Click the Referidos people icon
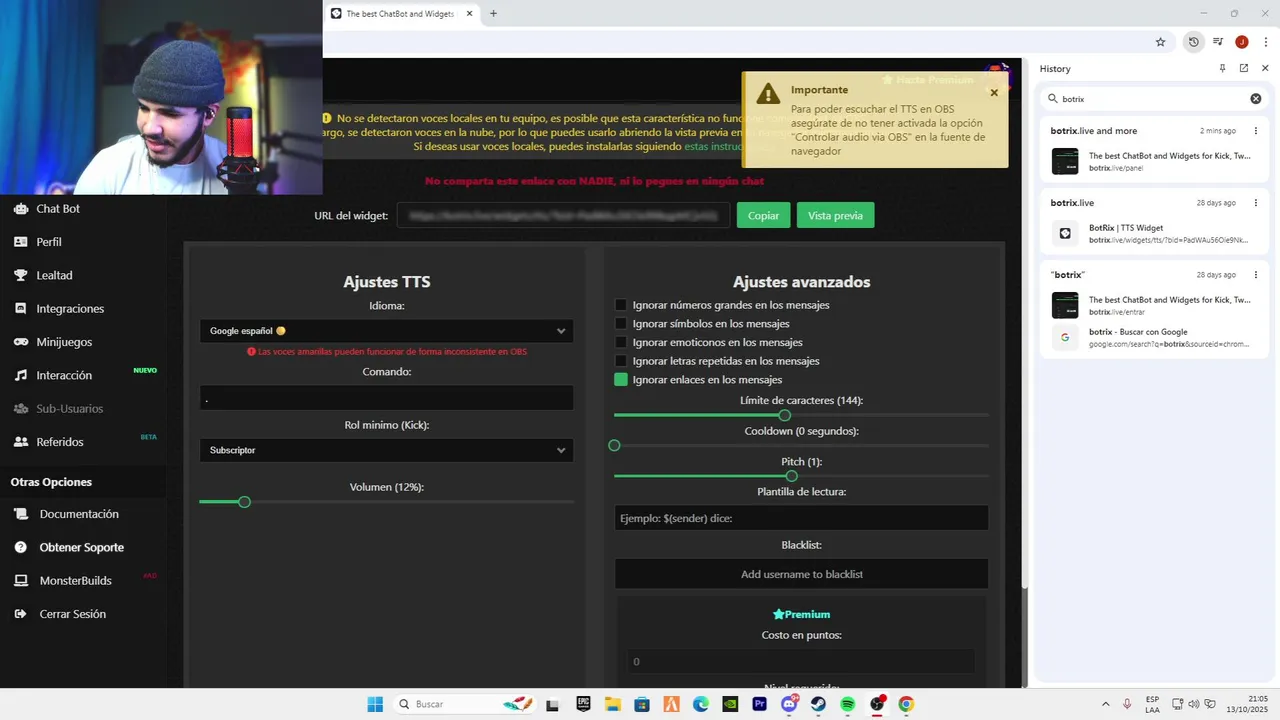The width and height of the screenshot is (1280, 720). [20, 442]
